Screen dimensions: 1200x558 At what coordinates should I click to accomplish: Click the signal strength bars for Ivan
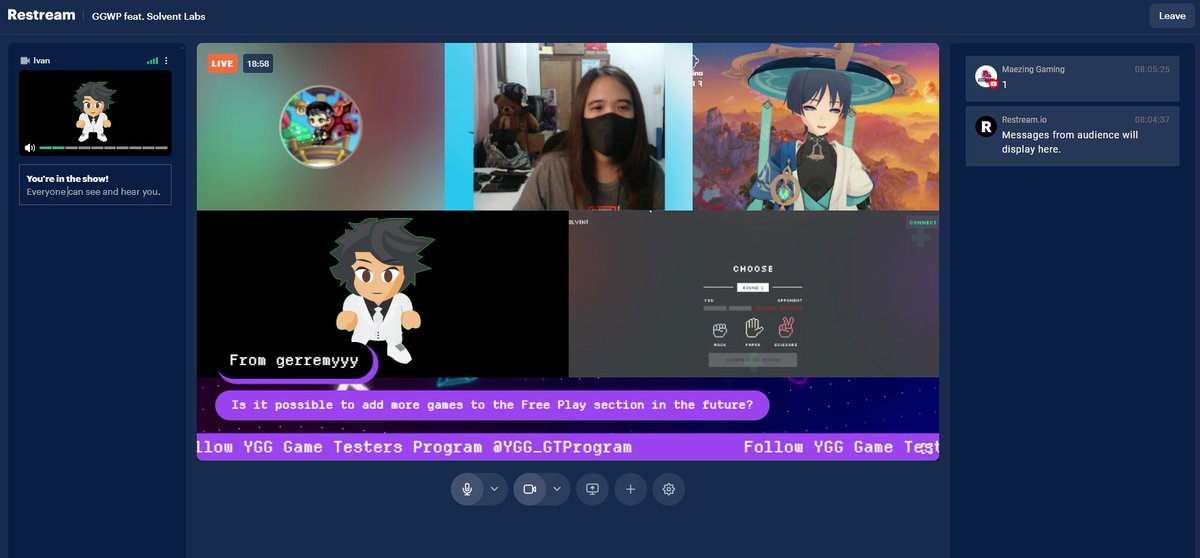click(x=152, y=61)
